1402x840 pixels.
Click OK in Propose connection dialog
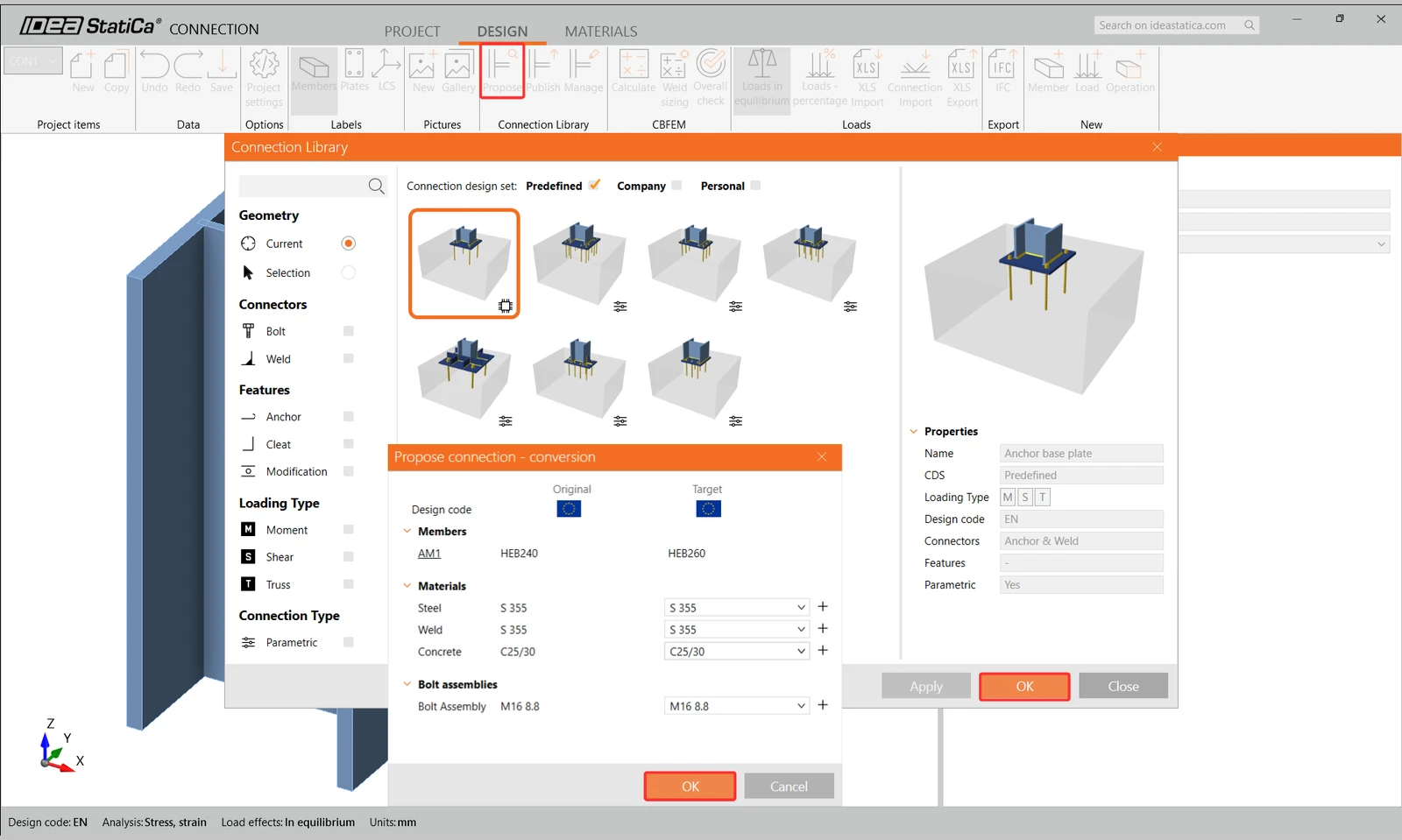tap(690, 787)
